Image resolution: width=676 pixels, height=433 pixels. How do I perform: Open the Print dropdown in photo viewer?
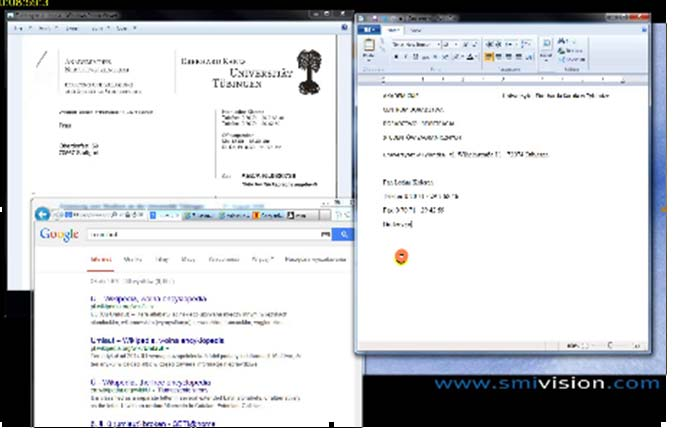click(46, 28)
